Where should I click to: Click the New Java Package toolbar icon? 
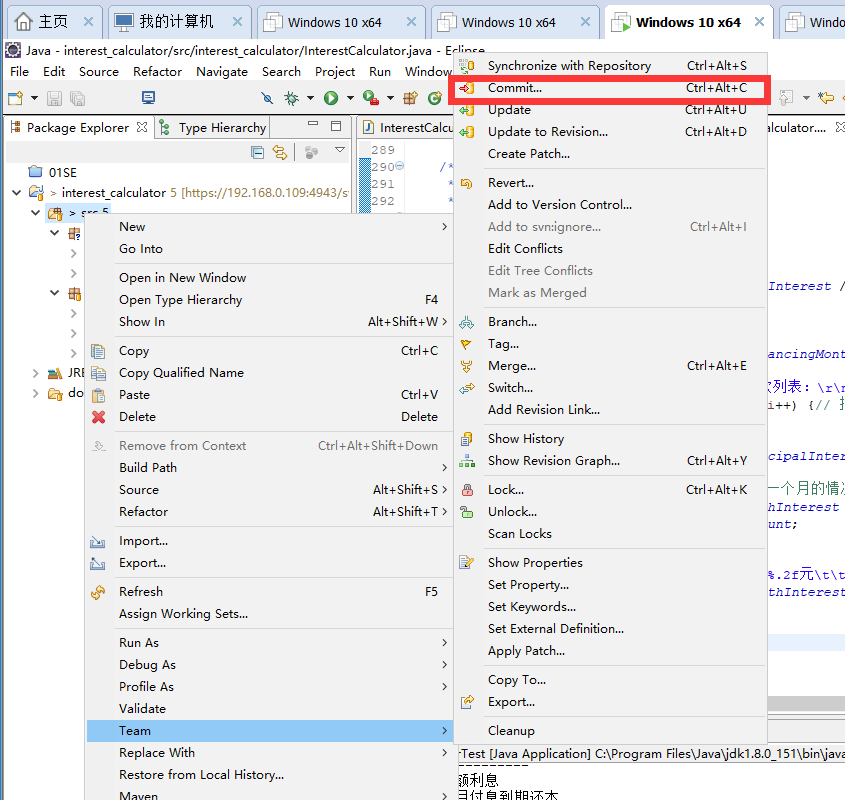coord(411,98)
